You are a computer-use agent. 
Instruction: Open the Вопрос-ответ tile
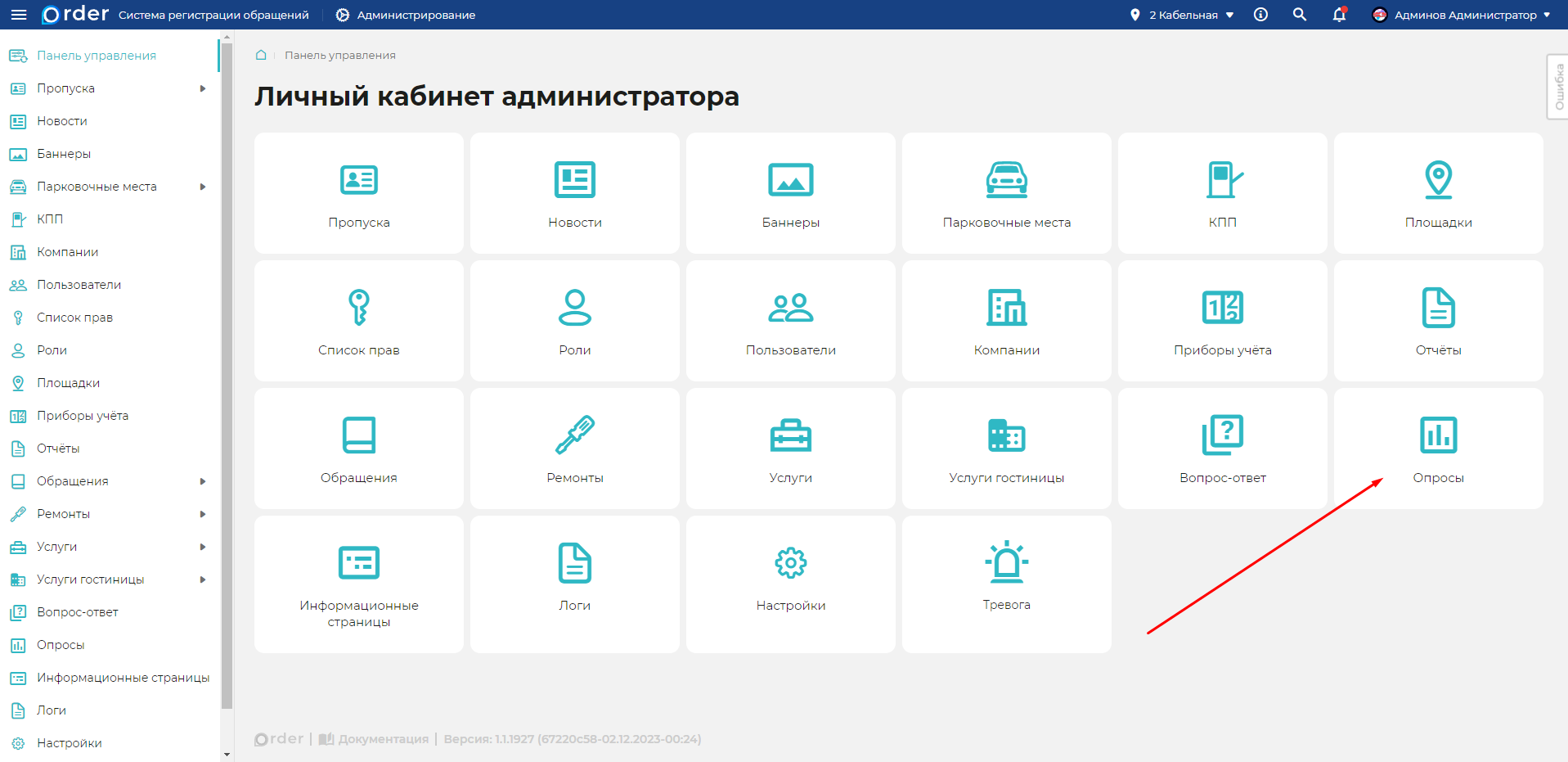click(1222, 448)
